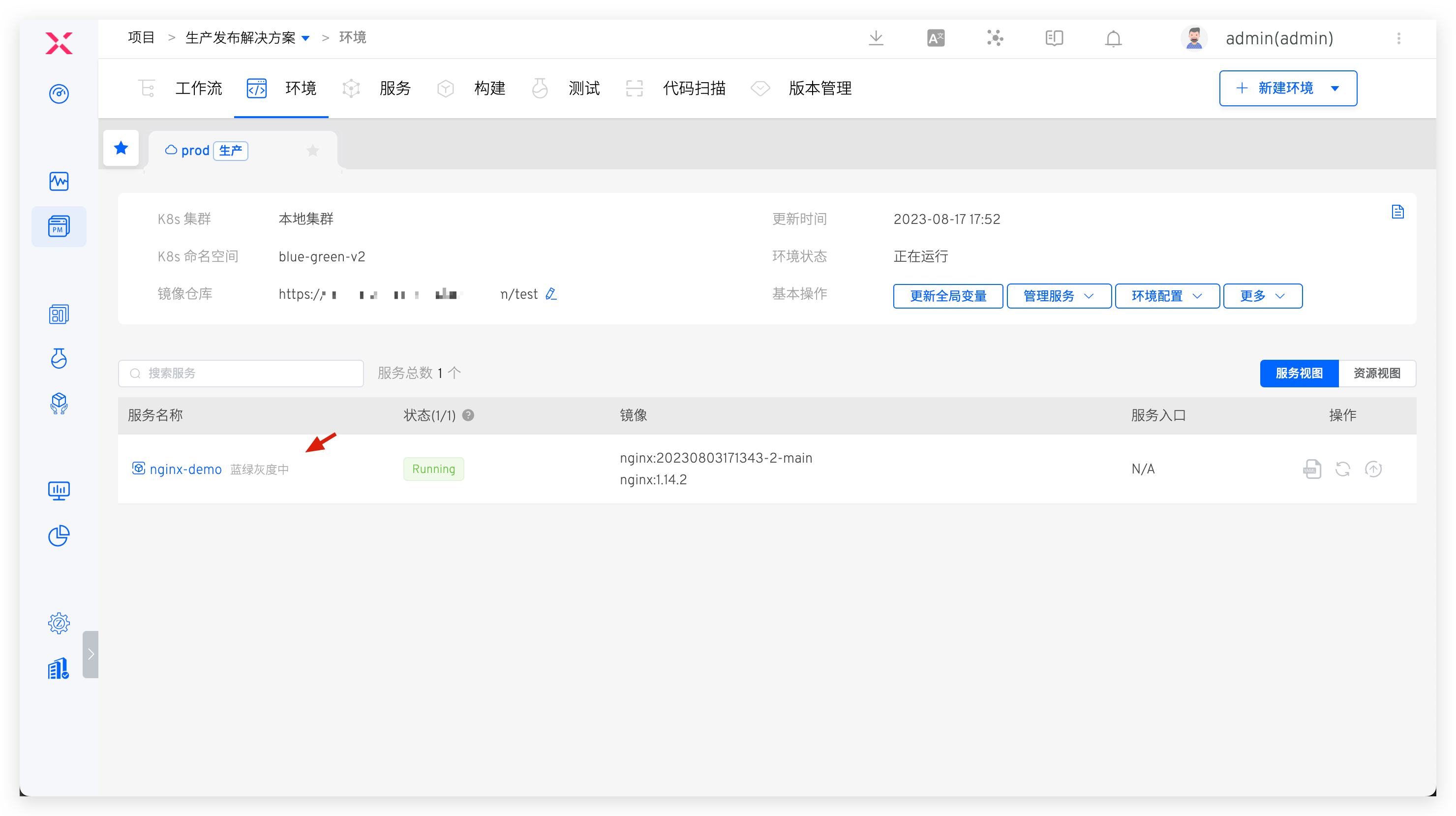Switch to the 工作流 tab
1456x816 pixels.
(198, 88)
